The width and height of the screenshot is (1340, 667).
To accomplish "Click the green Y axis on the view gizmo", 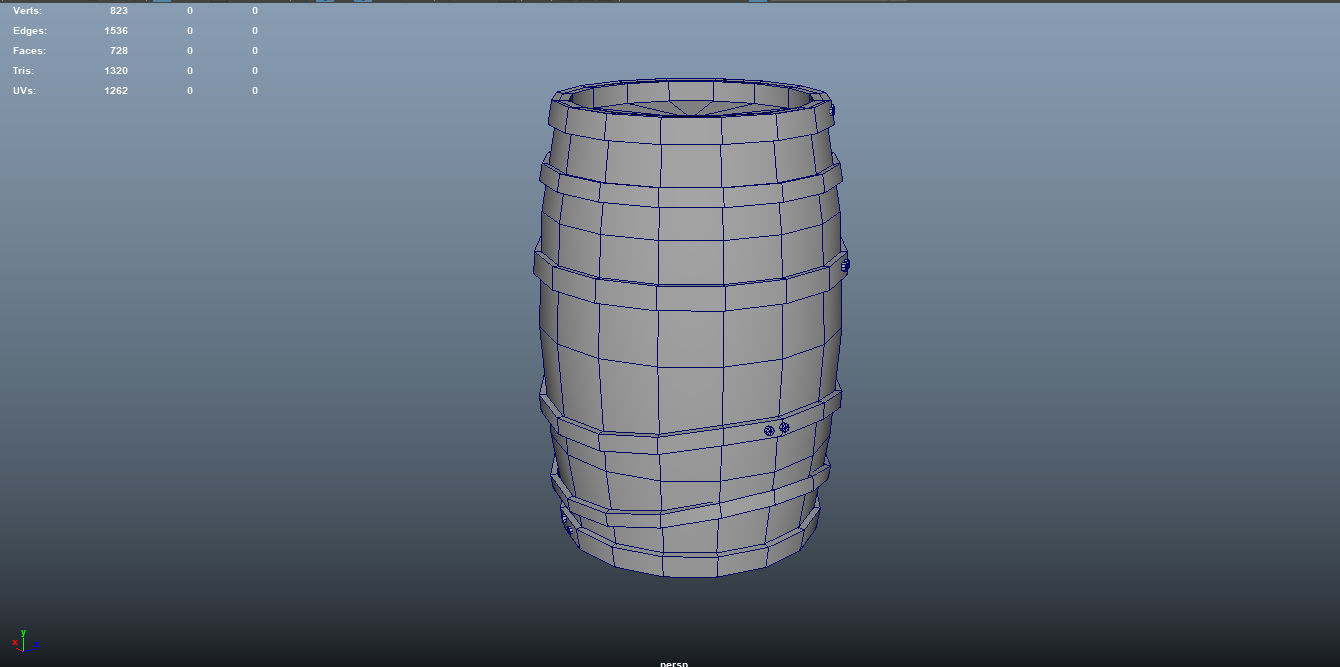I will [x=23, y=632].
